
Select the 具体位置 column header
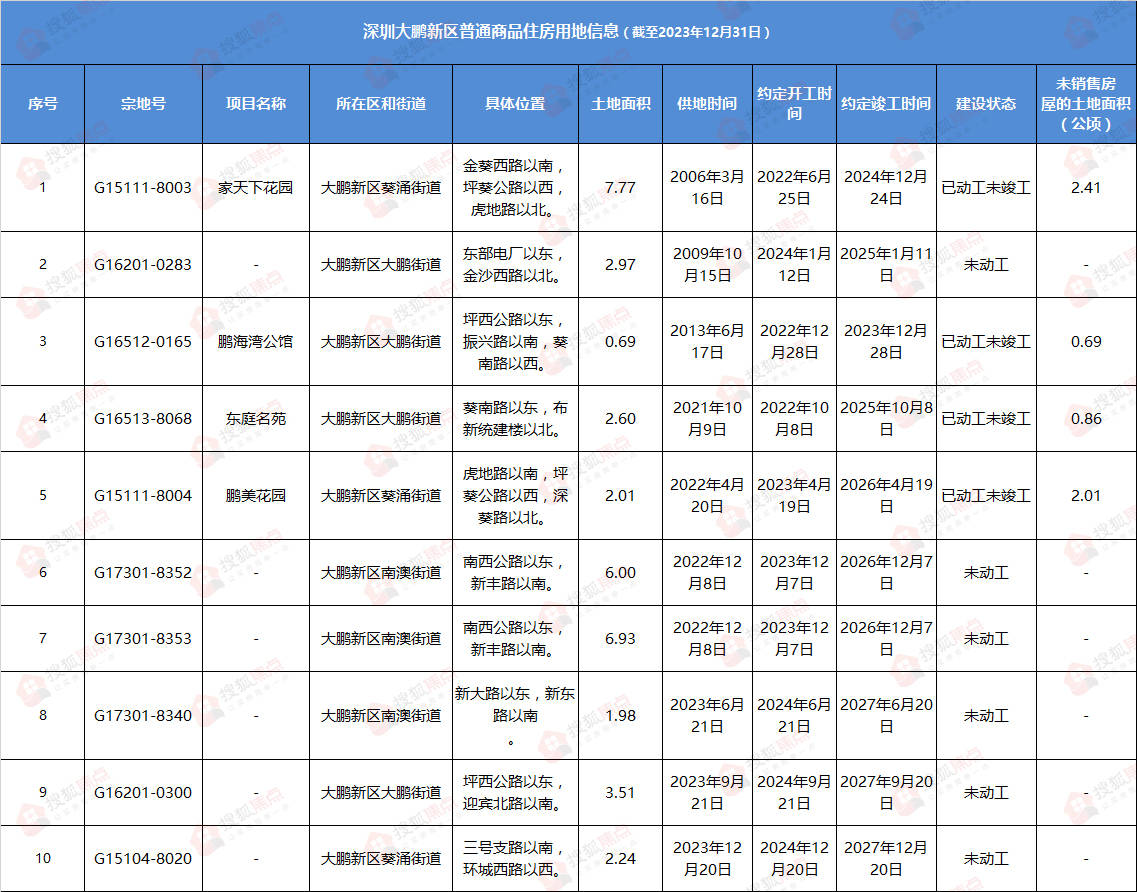point(515,104)
